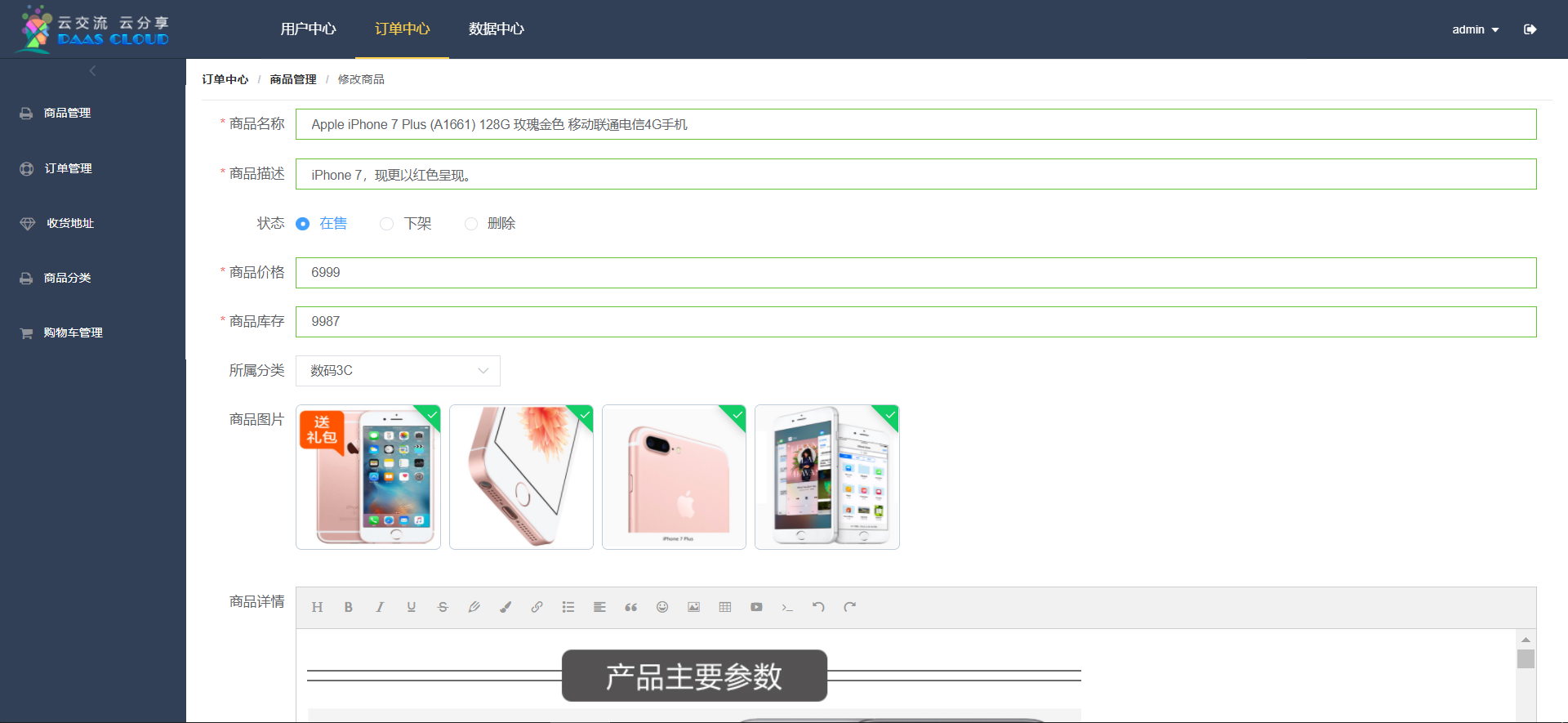Click the 商品描述 input field

tap(915, 174)
